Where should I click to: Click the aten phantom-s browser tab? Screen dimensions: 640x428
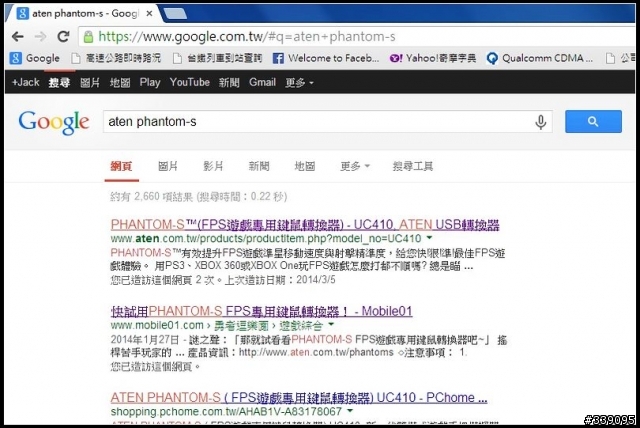coord(82,13)
